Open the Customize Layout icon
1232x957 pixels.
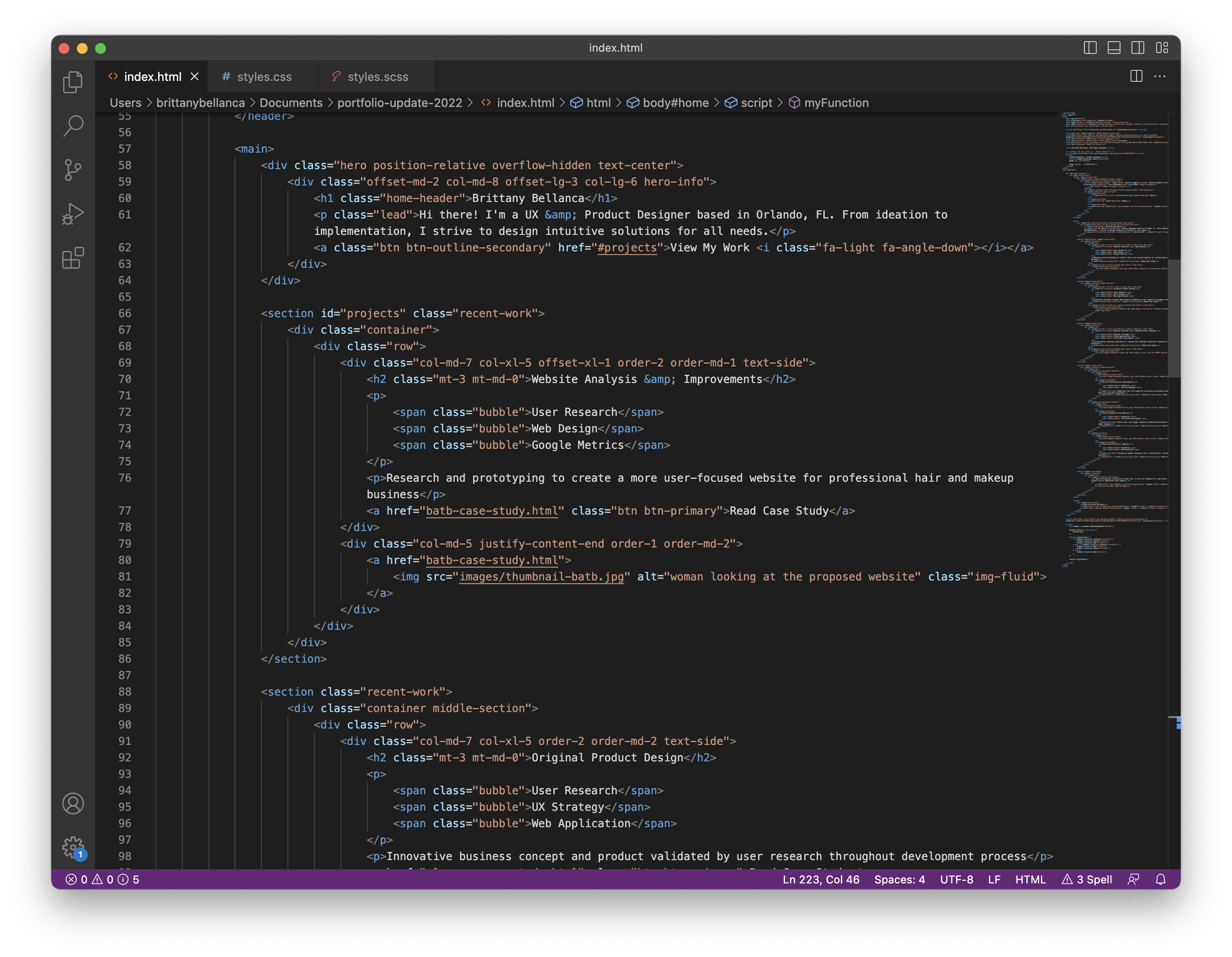pos(1162,48)
